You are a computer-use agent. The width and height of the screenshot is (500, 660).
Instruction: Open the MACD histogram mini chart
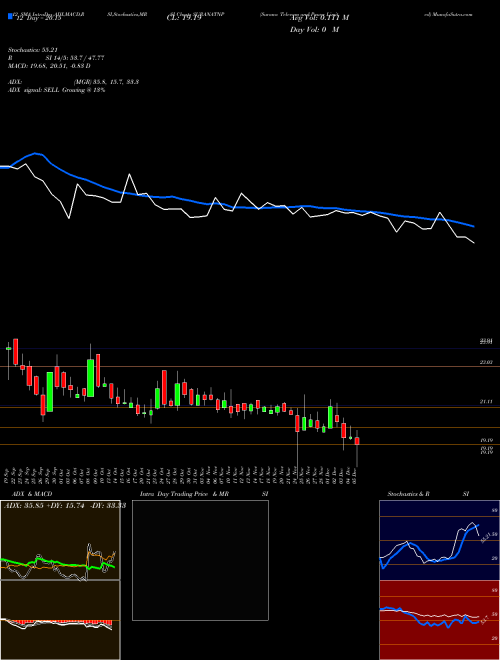pos(60,620)
